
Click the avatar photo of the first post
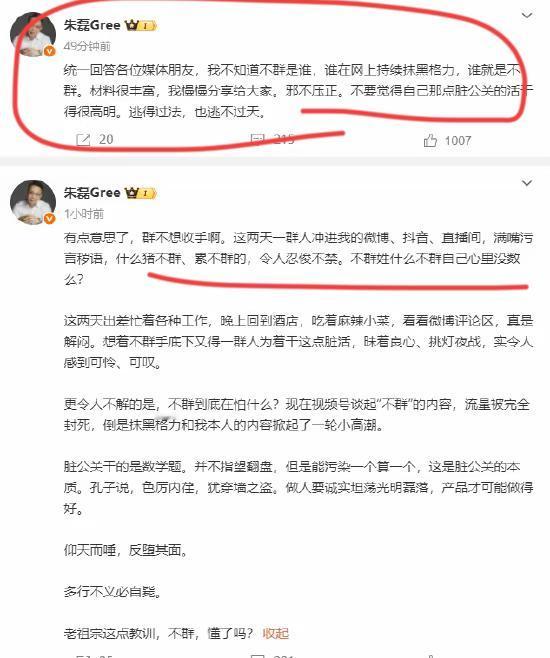coord(33,34)
